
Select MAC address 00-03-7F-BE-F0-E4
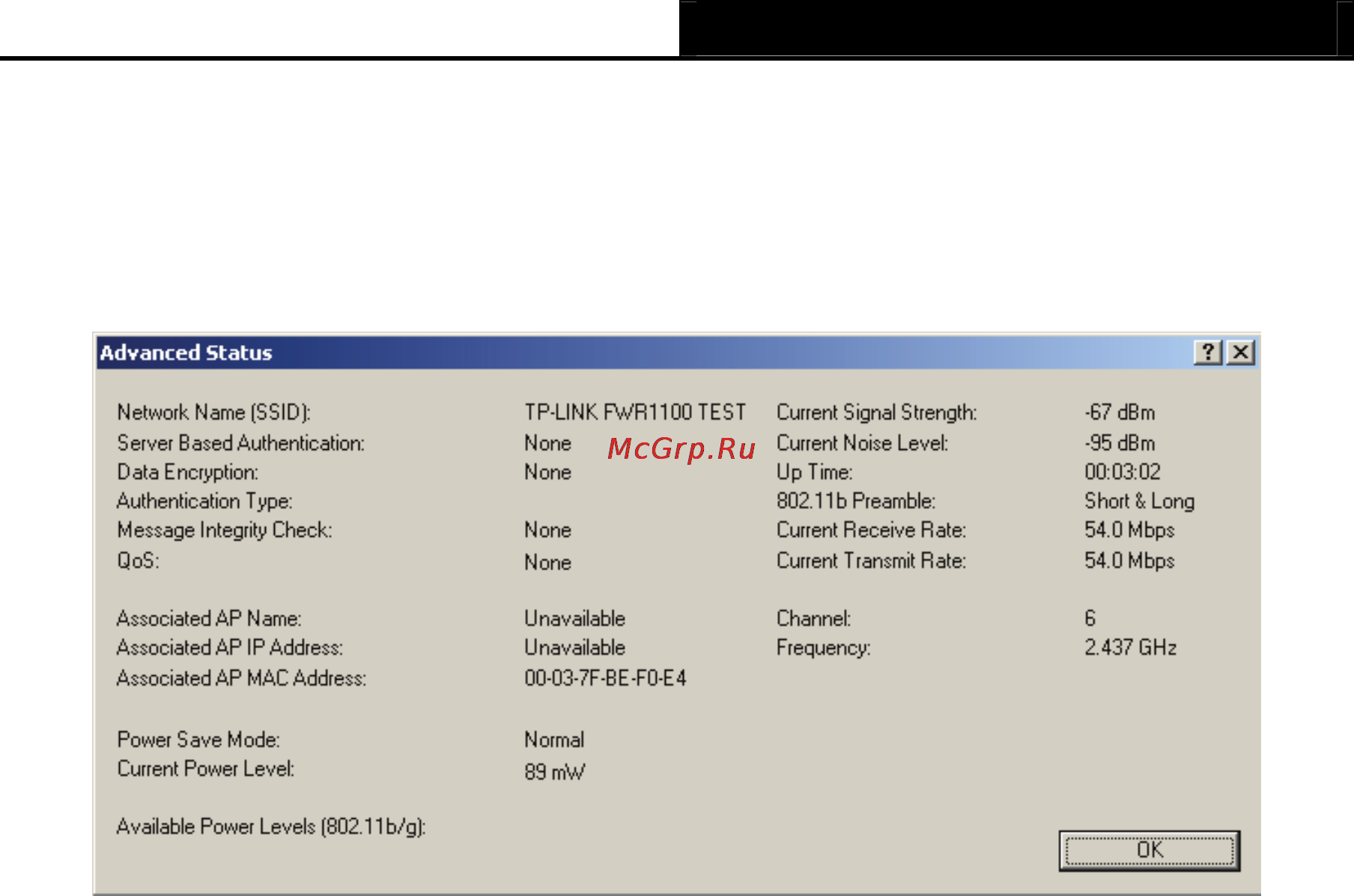pos(605,678)
